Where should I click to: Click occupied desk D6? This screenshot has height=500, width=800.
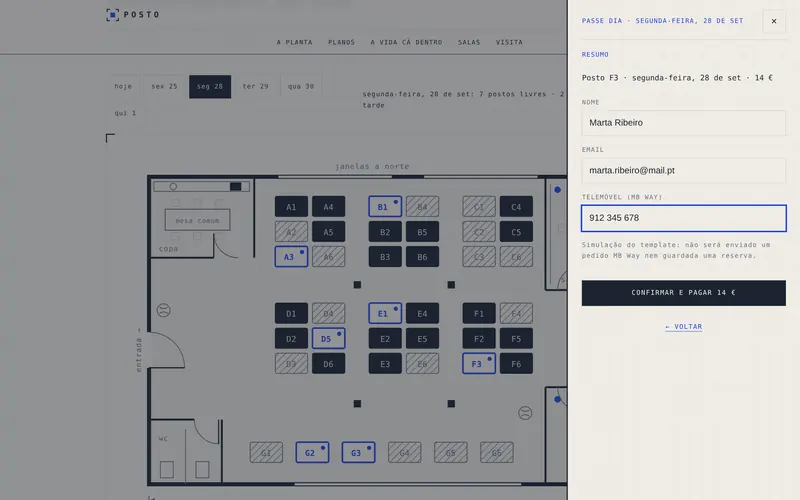tap(328, 364)
